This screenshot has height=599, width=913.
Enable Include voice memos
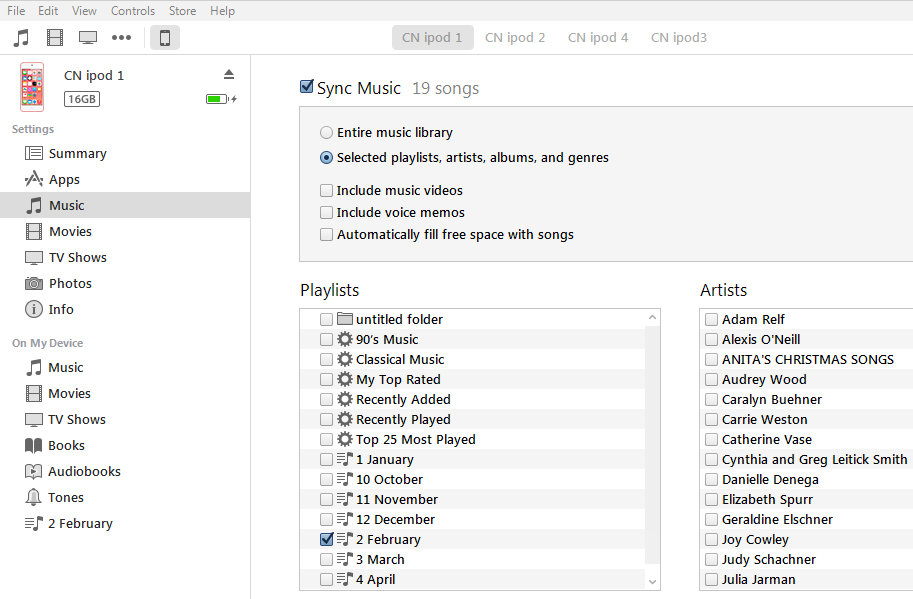pyautogui.click(x=327, y=212)
